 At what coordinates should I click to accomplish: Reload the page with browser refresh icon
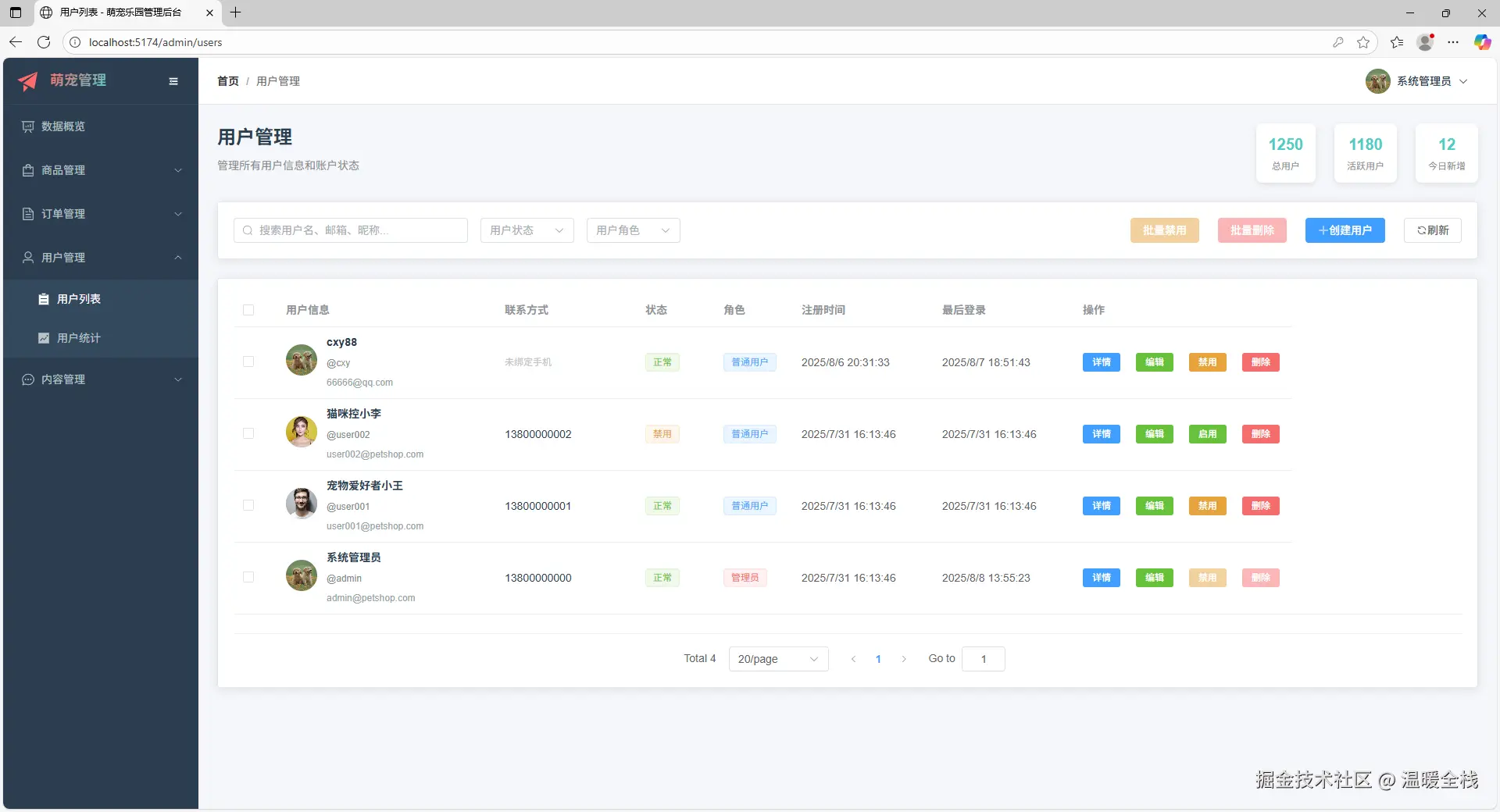tap(44, 42)
